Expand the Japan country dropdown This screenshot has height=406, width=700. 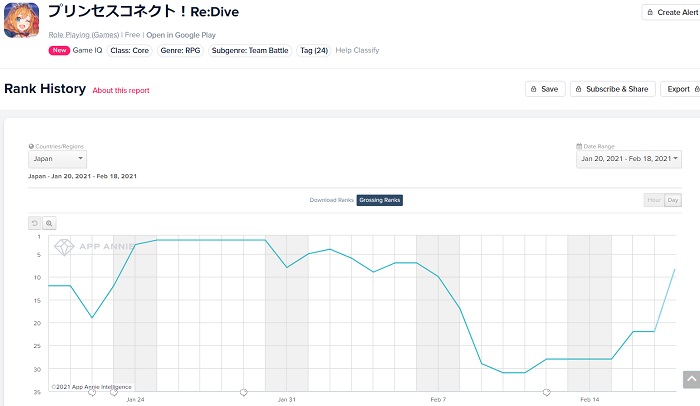pos(58,159)
